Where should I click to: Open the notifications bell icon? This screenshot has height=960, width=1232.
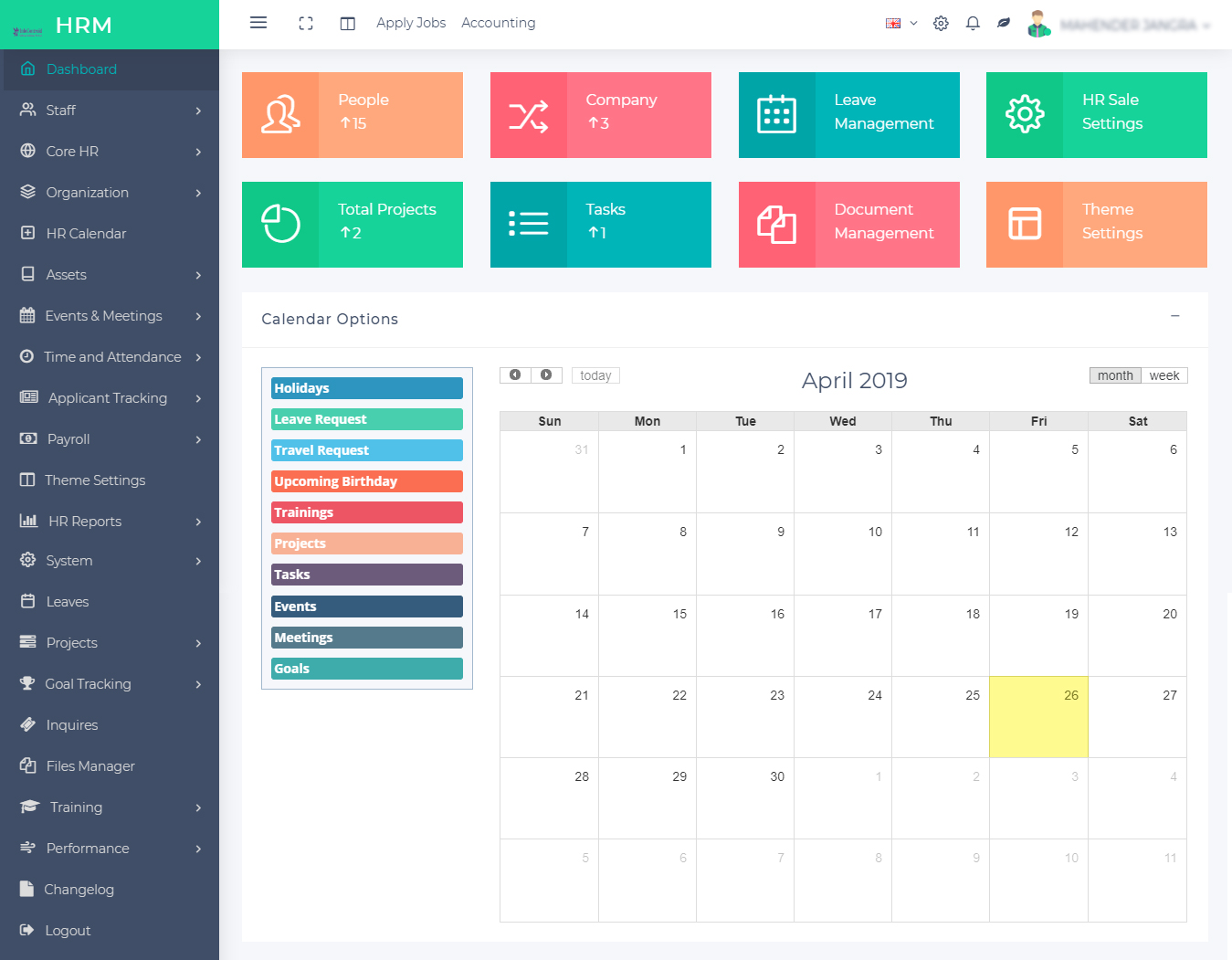pos(973,24)
